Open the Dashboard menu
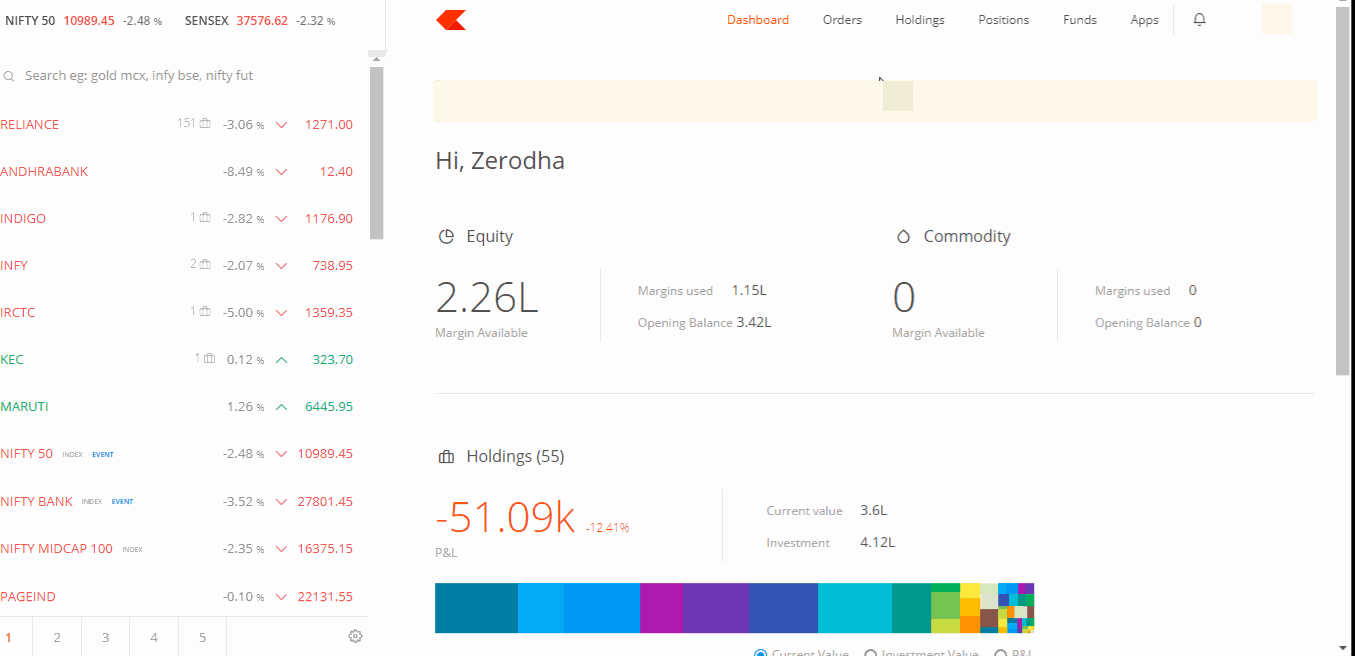This screenshot has width=1355, height=656. click(758, 20)
